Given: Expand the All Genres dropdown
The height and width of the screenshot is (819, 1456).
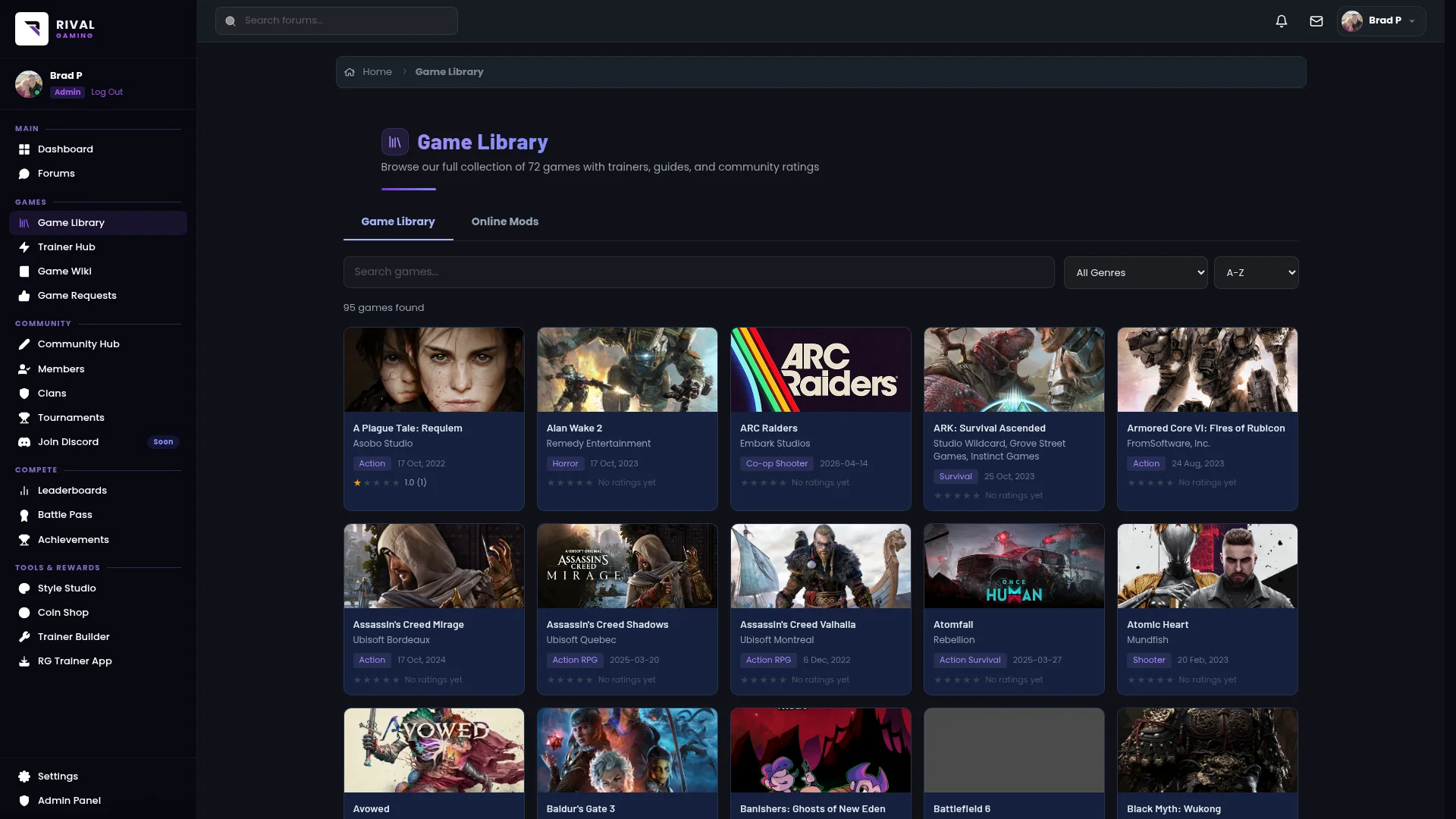Looking at the screenshot, I should 1135,273.
